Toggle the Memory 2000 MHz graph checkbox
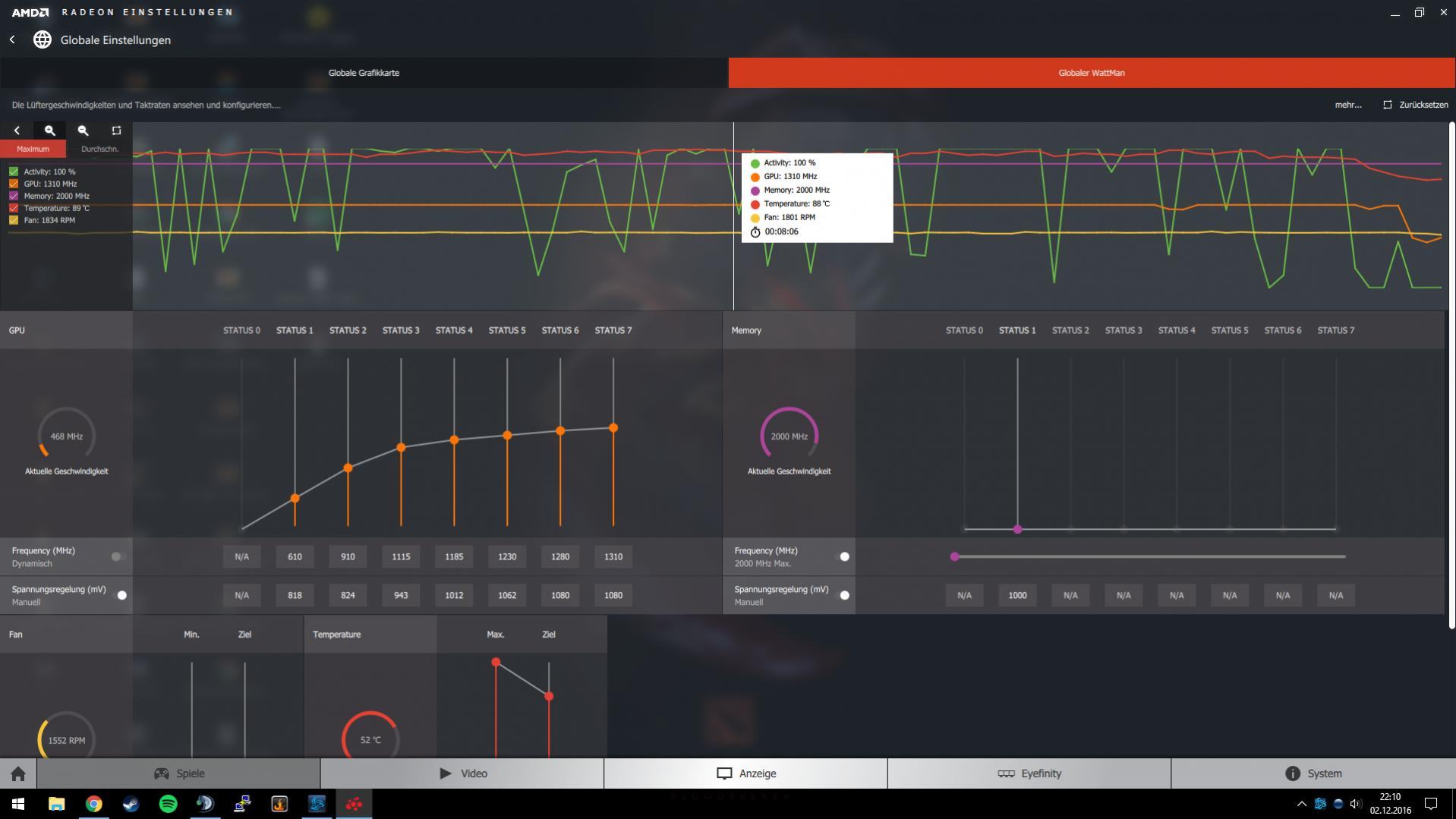1456x819 pixels. tap(14, 196)
